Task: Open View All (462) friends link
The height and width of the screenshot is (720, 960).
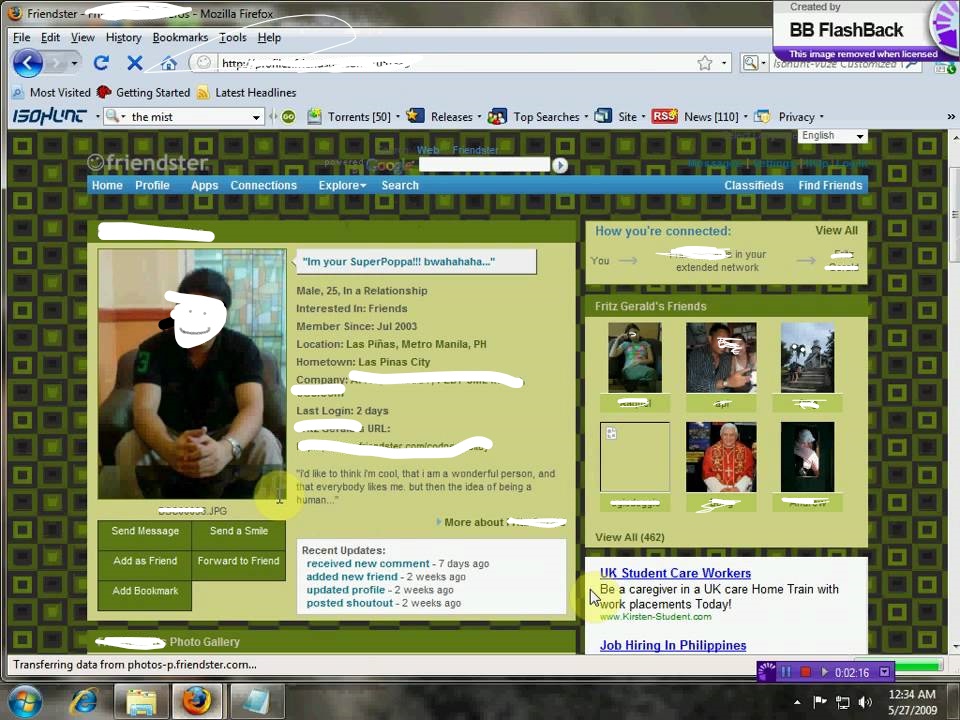Action: 629,537
